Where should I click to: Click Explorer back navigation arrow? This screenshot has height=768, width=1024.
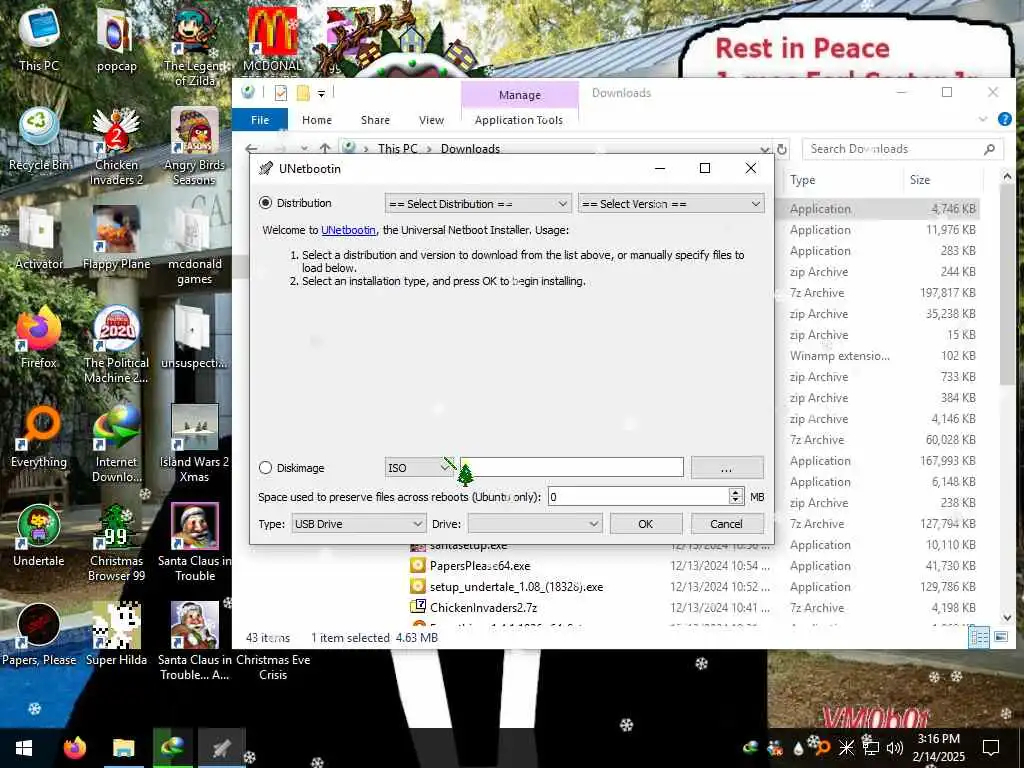pyautogui.click(x=251, y=149)
